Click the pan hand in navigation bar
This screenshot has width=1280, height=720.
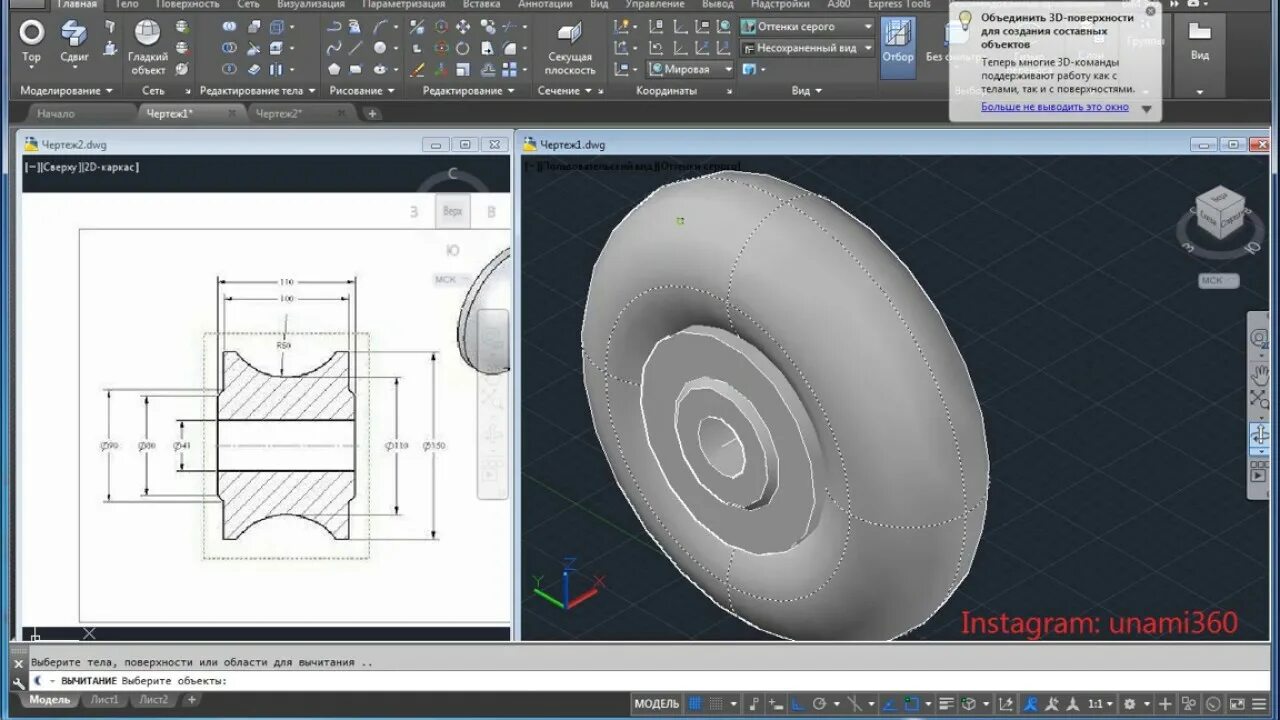(1260, 374)
